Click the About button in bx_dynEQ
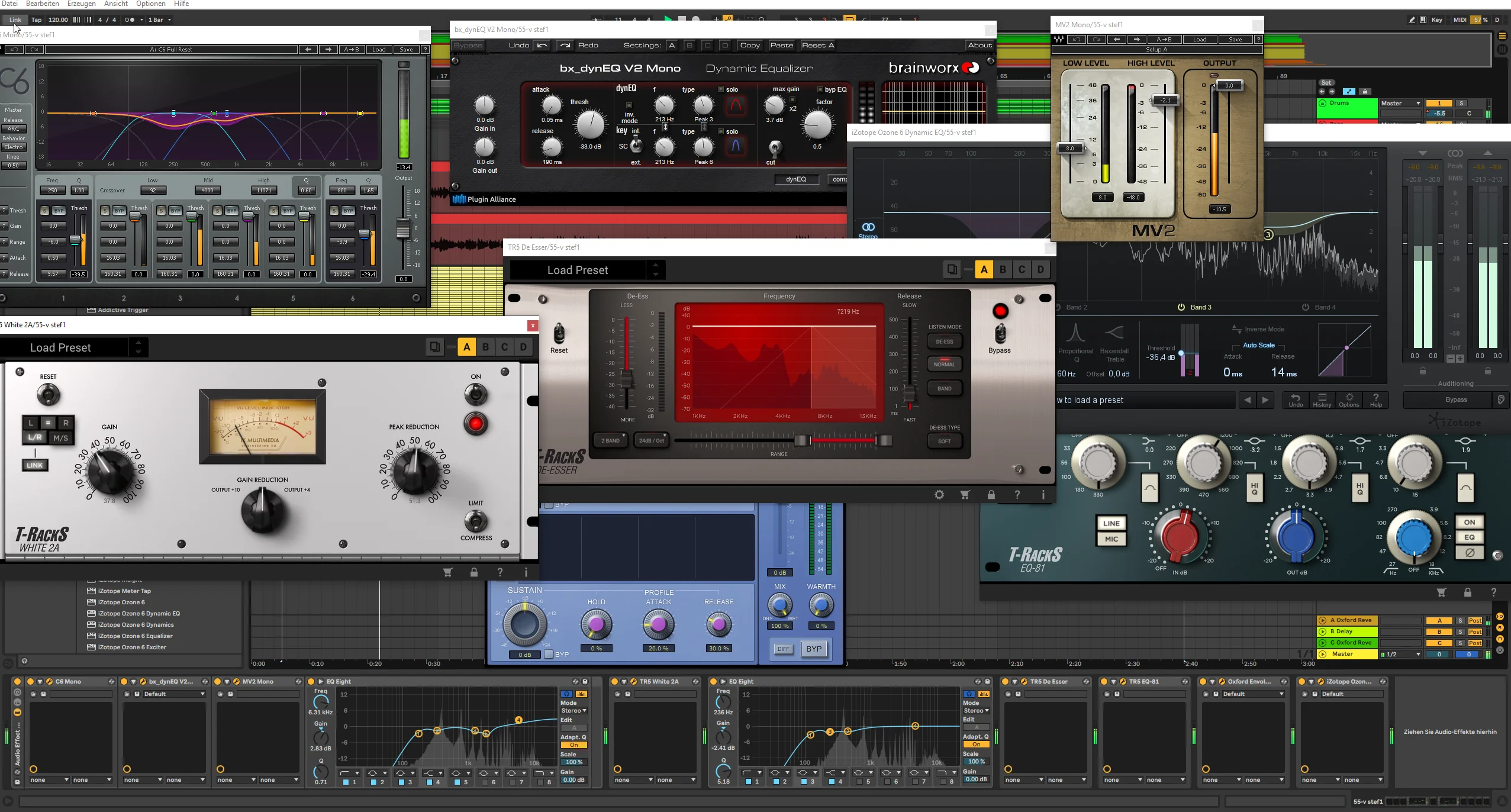Screen dimensions: 1511x812 [x=980, y=46]
